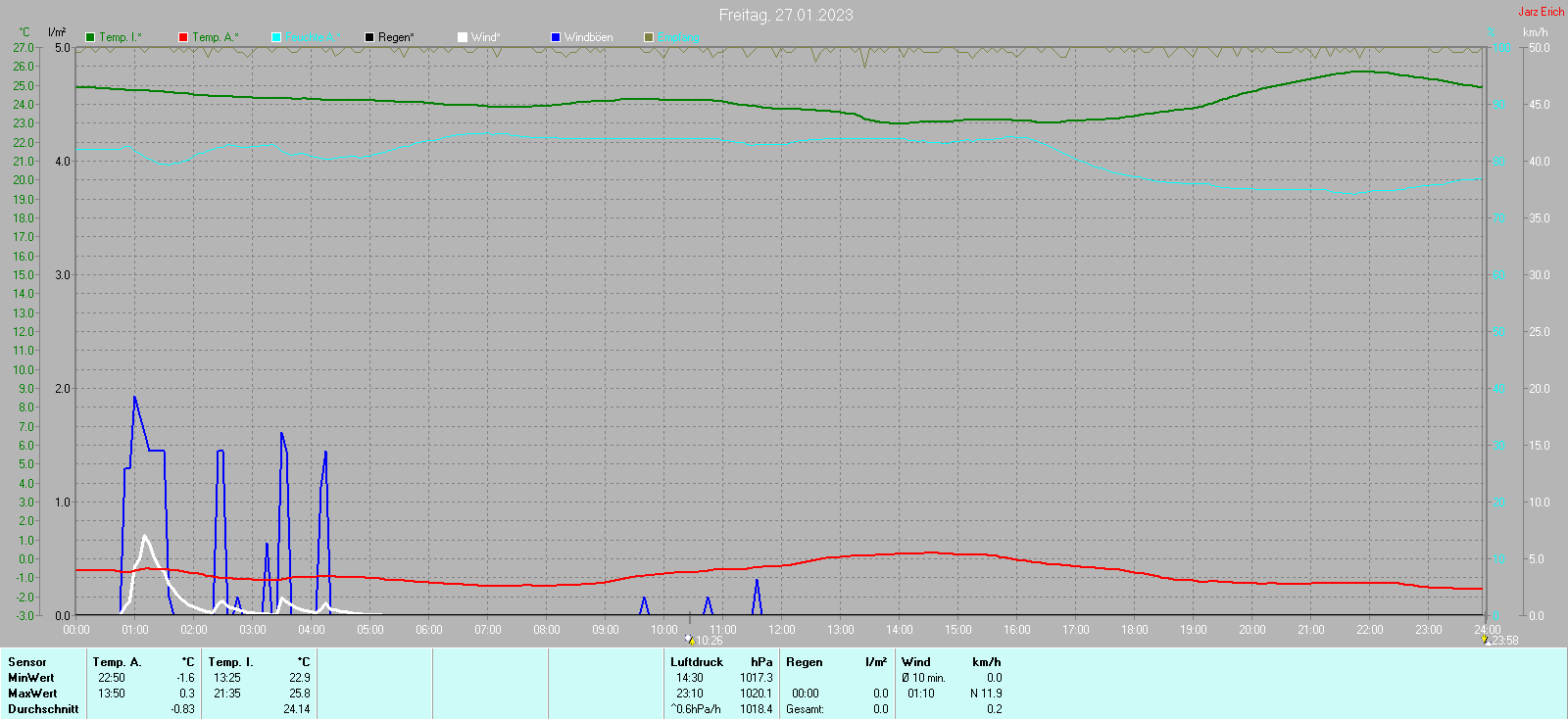Click the sunrise icon beside 10:26
This screenshot has width=1568, height=719.
(x=690, y=641)
